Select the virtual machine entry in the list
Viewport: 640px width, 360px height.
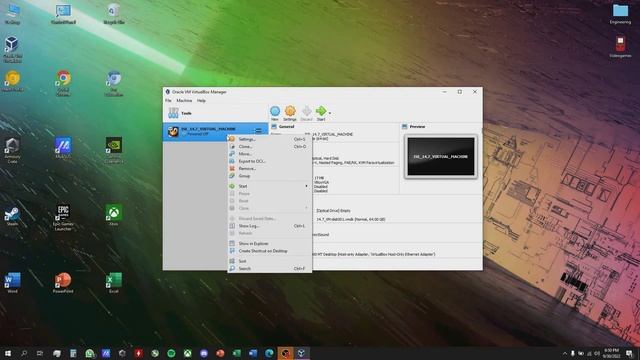pyautogui.click(x=215, y=131)
